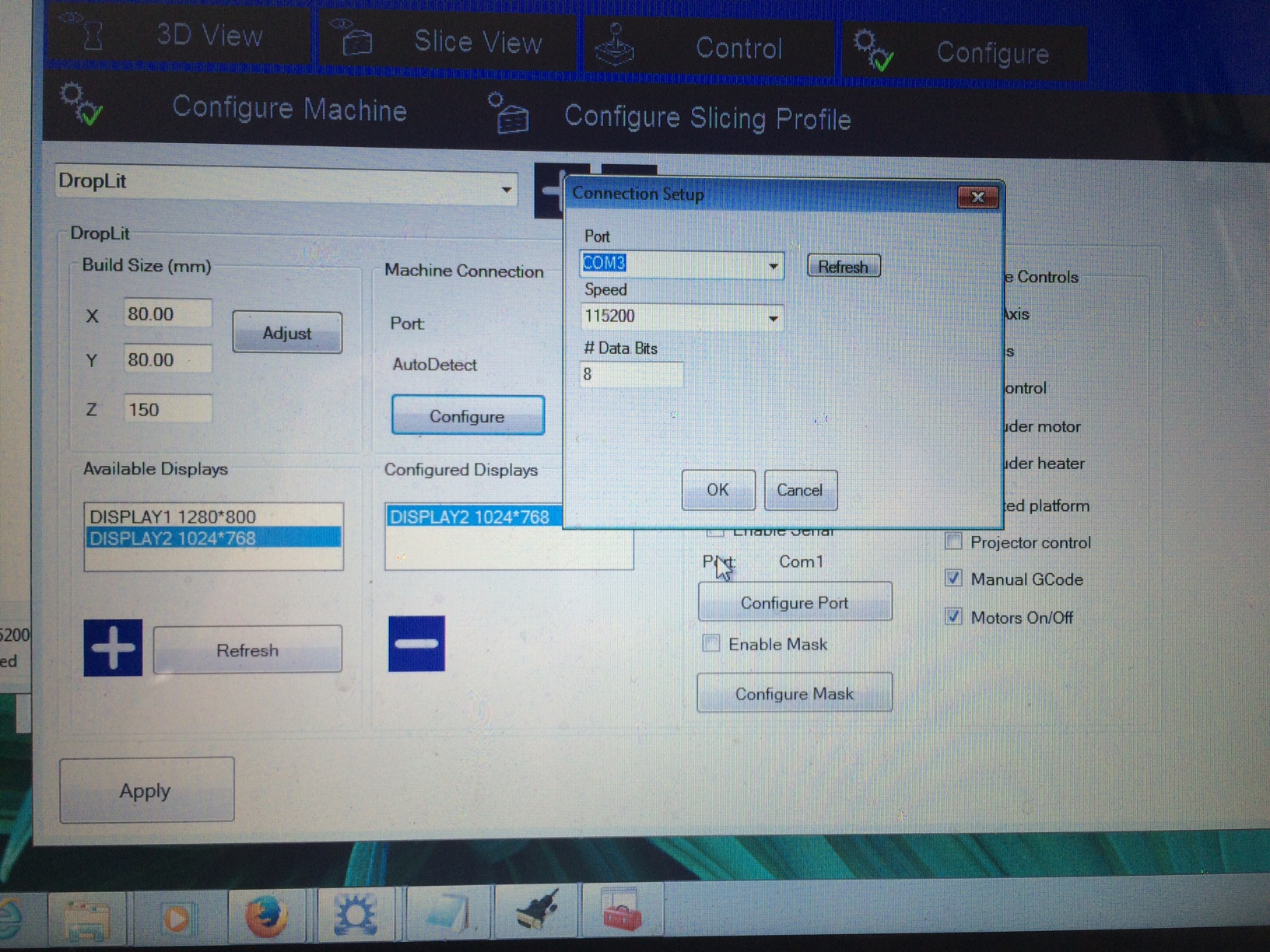Click the Configure Port button
The height and width of the screenshot is (952, 1270).
tap(795, 603)
